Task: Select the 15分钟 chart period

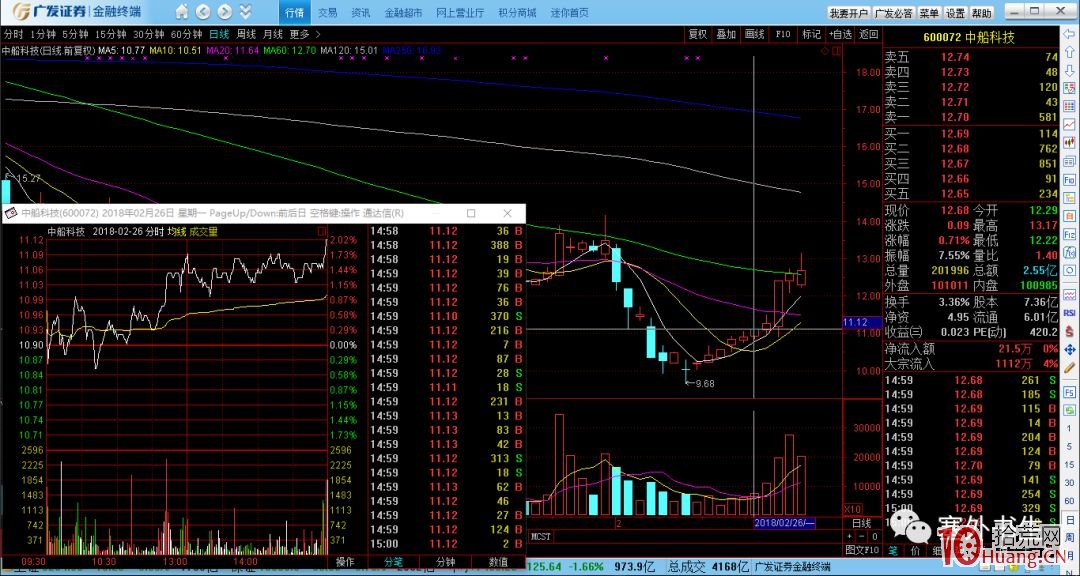Action: [x=110, y=34]
